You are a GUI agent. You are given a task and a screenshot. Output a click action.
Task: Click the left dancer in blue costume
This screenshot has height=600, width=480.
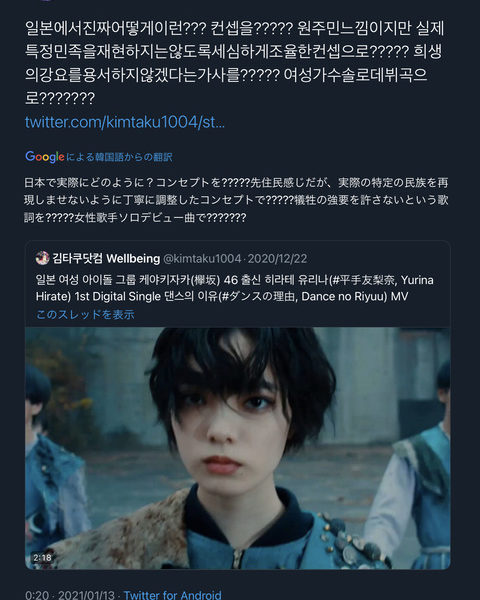coord(52,467)
